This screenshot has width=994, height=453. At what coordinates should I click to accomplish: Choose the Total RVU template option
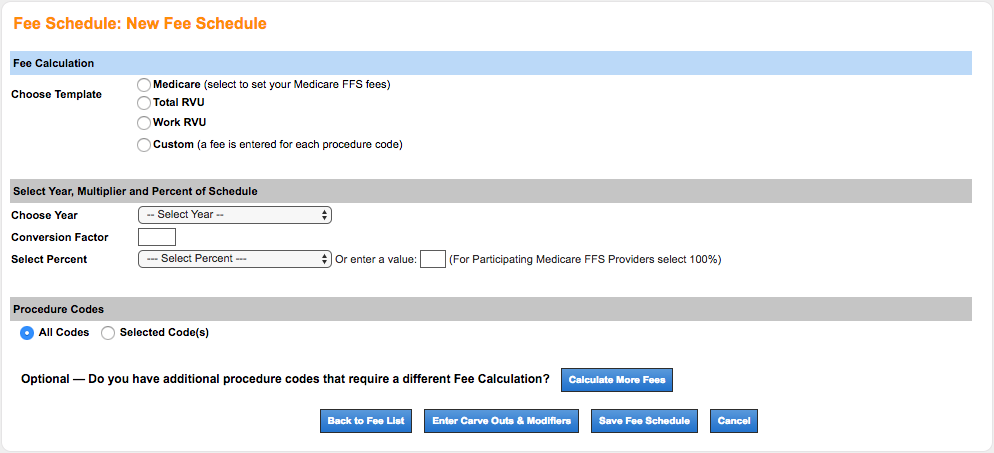click(x=145, y=103)
